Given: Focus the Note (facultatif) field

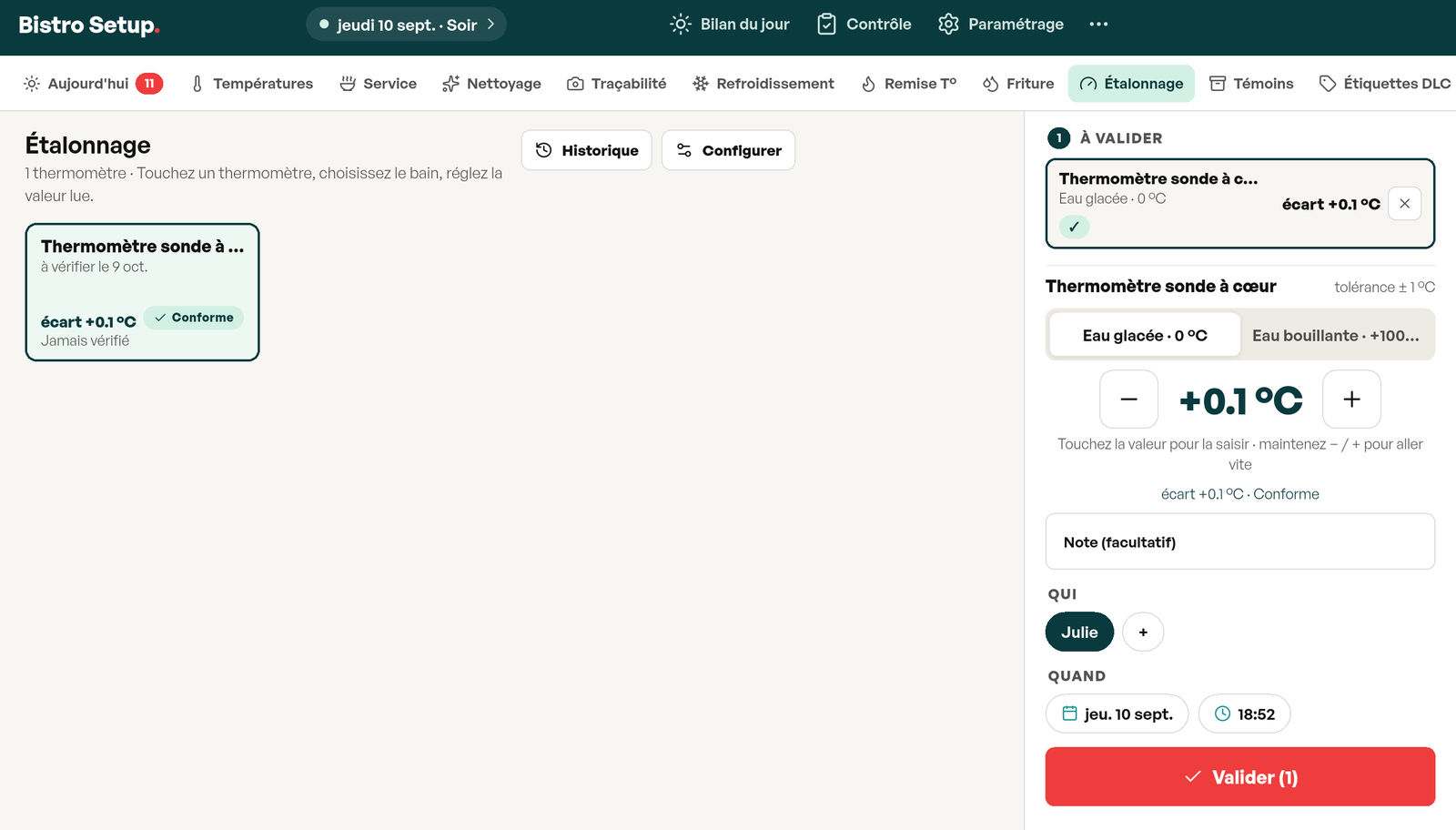Looking at the screenshot, I should click(1240, 542).
